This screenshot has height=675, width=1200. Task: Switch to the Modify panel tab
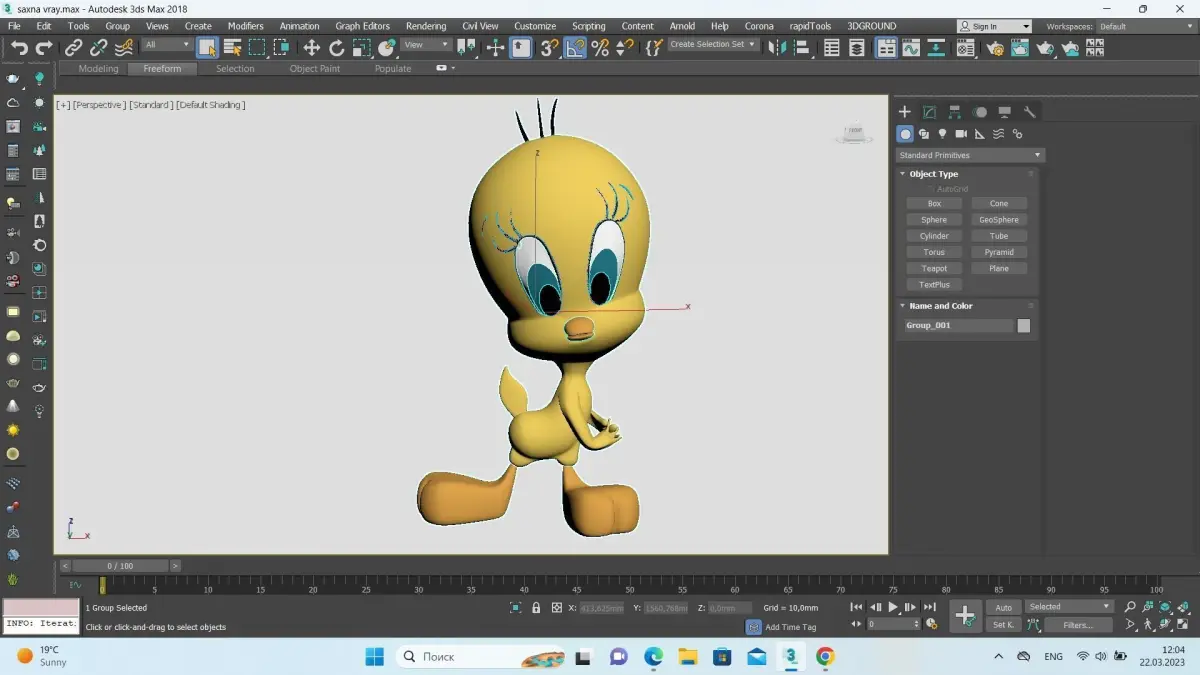[929, 112]
